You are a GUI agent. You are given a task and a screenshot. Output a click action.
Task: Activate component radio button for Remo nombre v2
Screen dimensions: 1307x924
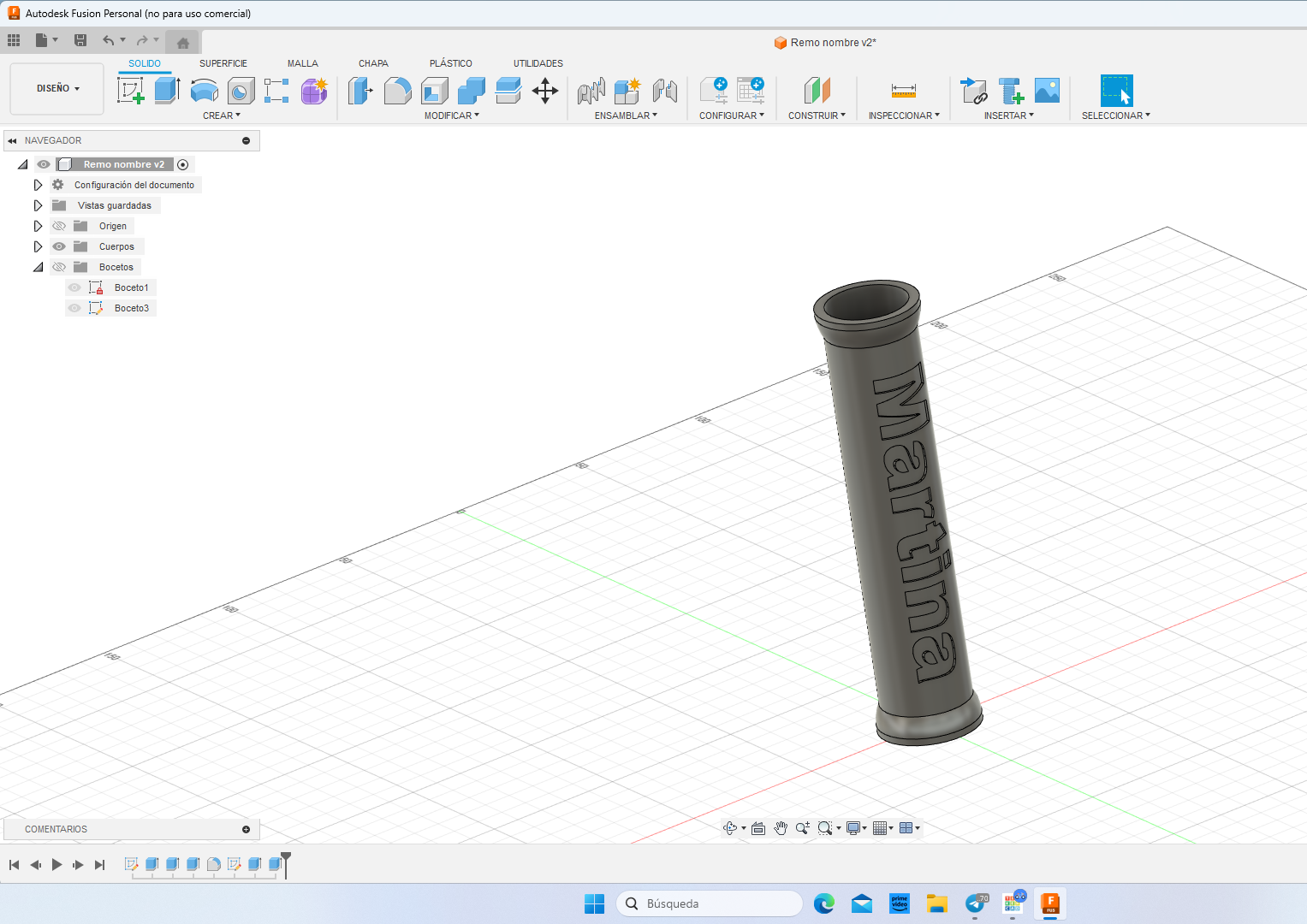tap(182, 164)
